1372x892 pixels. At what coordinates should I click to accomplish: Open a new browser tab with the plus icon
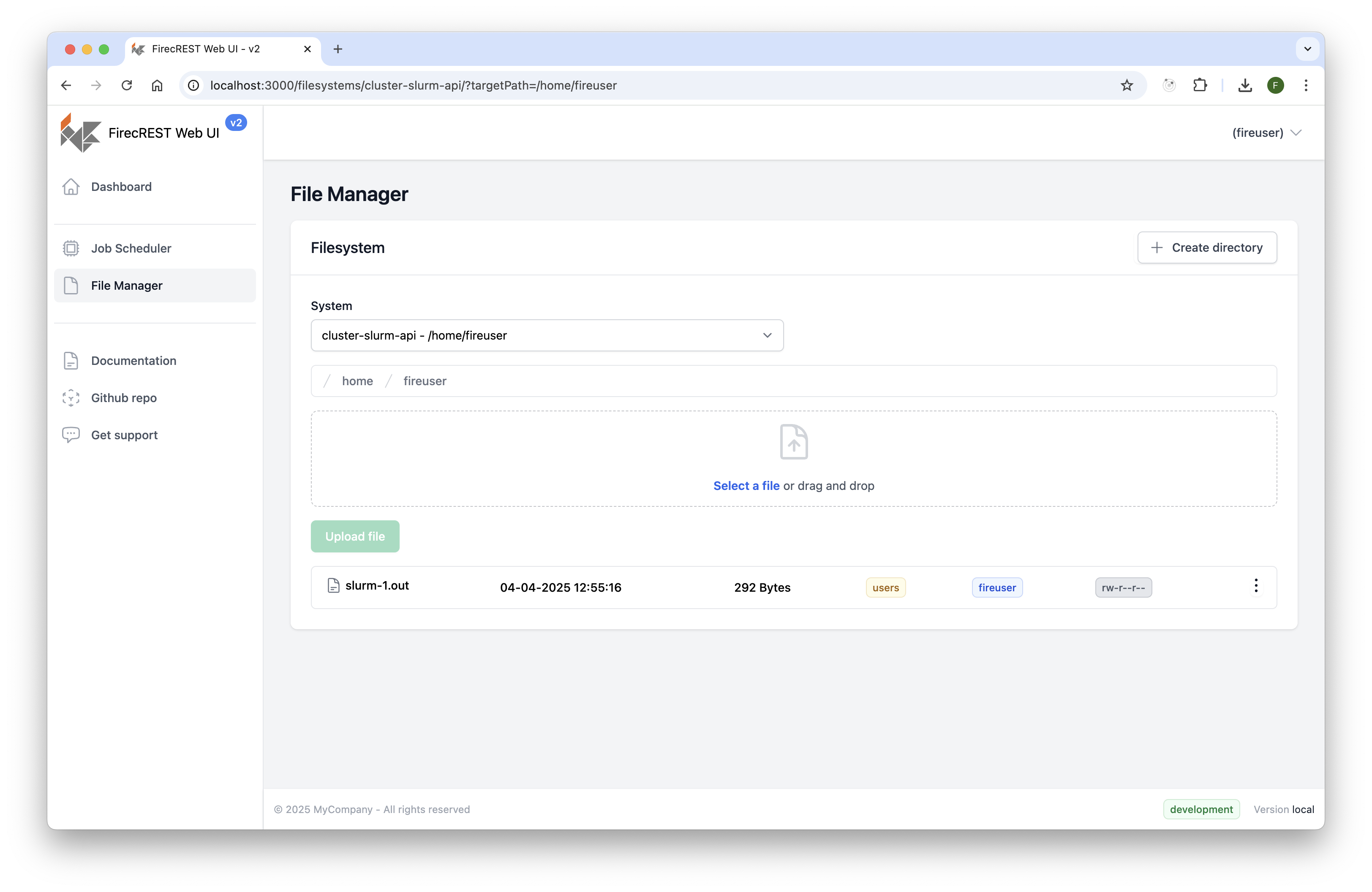(338, 49)
